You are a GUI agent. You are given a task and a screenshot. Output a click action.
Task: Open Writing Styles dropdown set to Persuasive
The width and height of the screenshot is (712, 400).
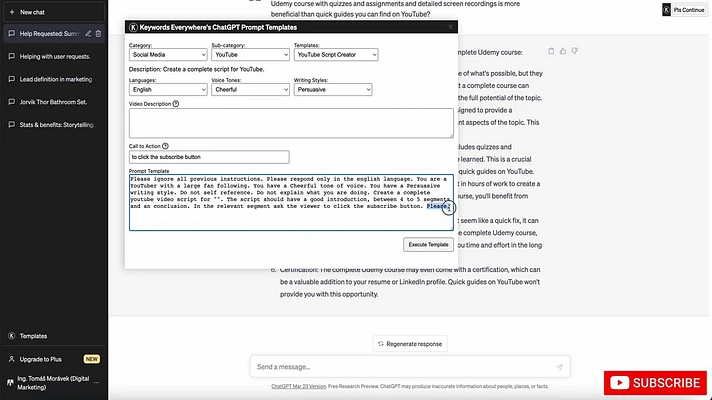click(x=333, y=89)
